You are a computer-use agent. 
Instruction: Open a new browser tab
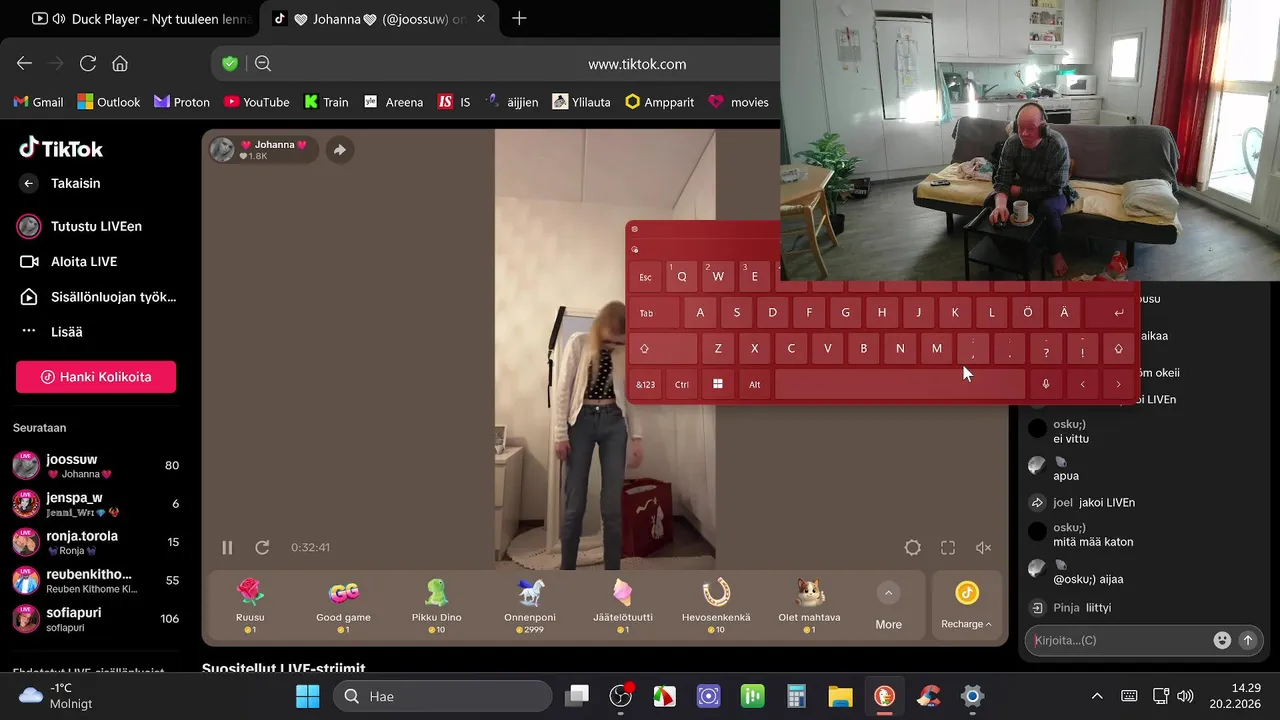[x=519, y=19]
